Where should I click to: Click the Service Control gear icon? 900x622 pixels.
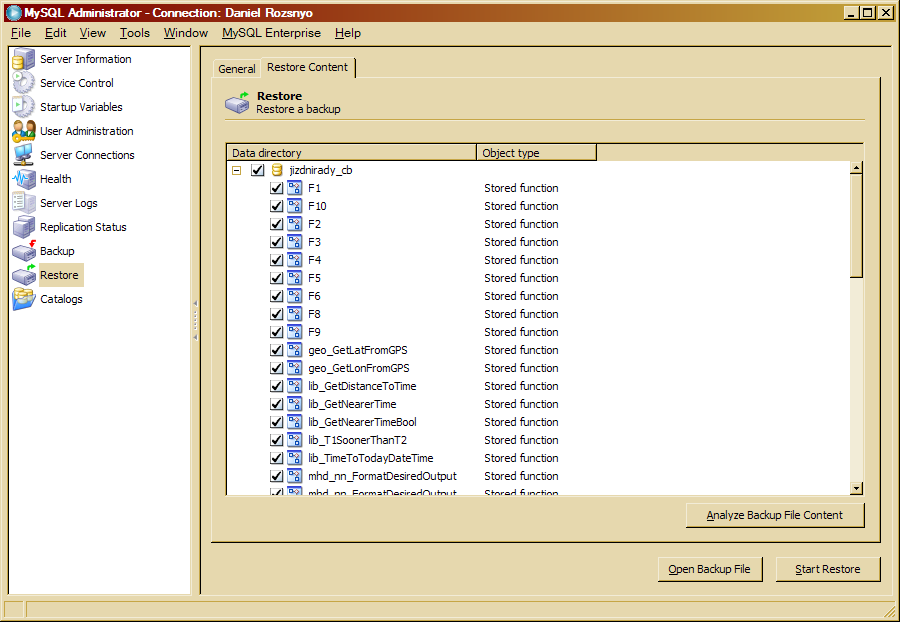coord(24,83)
